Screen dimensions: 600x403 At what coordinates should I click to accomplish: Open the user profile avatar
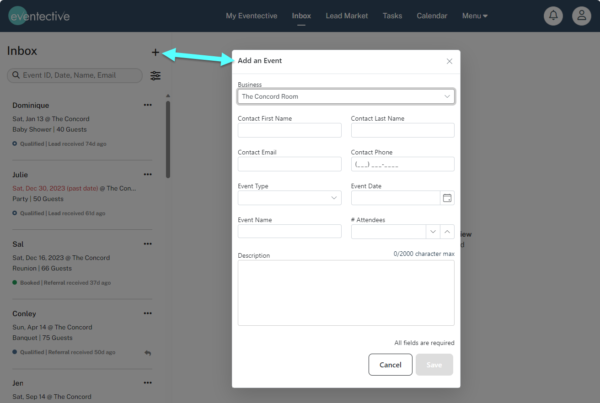tap(581, 16)
